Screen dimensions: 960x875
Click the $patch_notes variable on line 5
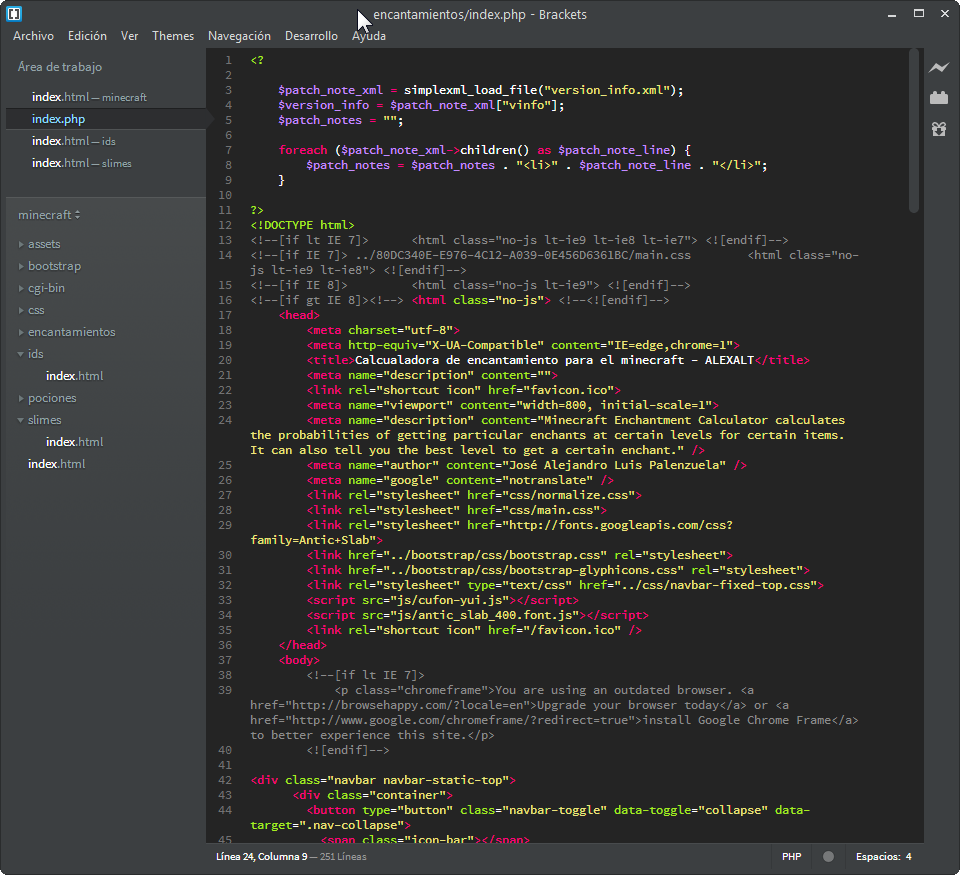click(x=320, y=121)
